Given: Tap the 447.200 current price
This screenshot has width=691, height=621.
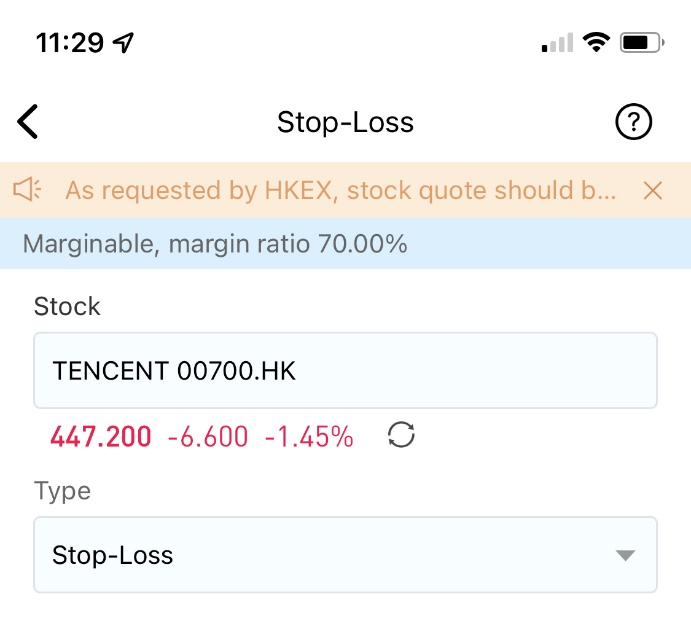Looking at the screenshot, I should [101, 436].
